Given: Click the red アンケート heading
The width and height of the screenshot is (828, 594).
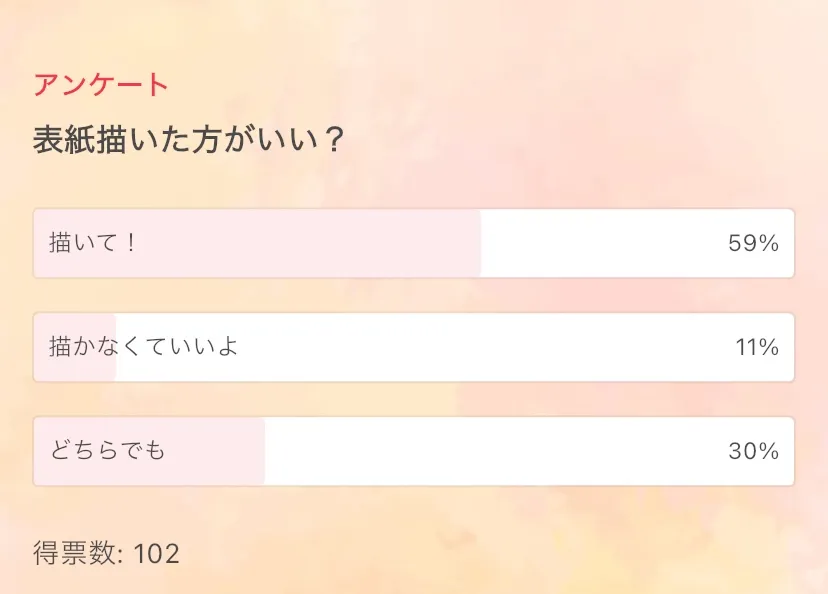Looking at the screenshot, I should tap(101, 85).
